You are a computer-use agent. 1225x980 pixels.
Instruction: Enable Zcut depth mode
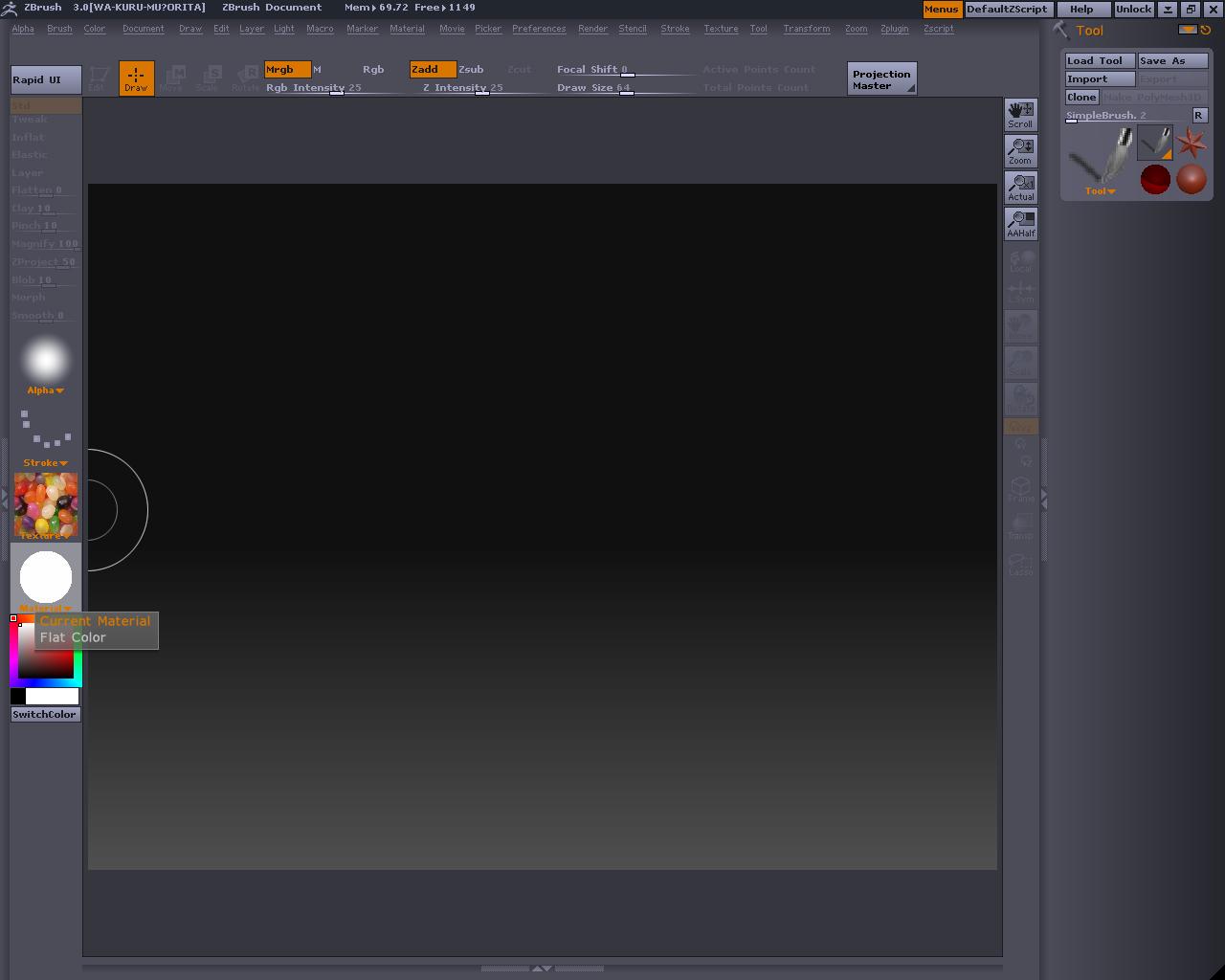coord(519,69)
